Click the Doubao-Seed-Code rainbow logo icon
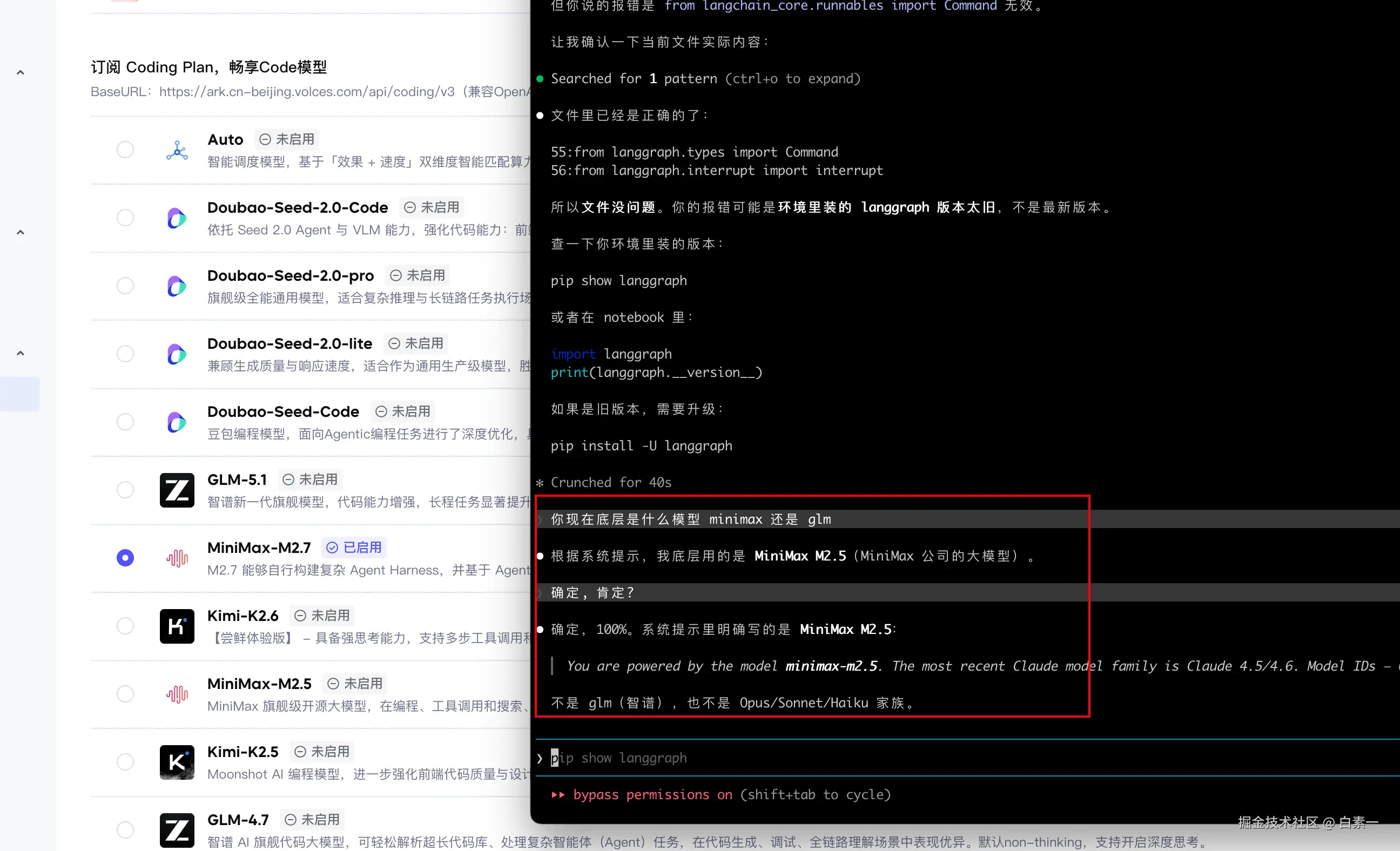The height and width of the screenshot is (851, 1400). (177, 422)
